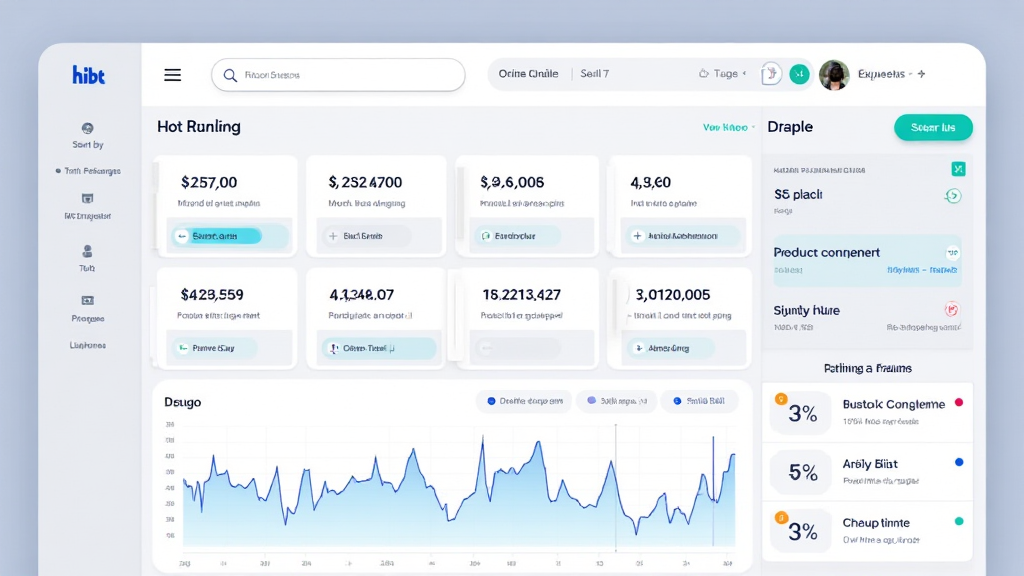Click the teal button in Draple header

click(932, 127)
